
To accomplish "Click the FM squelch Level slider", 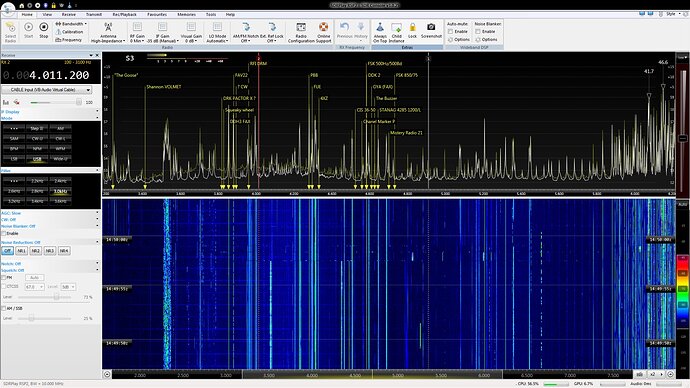I will (44, 297).
